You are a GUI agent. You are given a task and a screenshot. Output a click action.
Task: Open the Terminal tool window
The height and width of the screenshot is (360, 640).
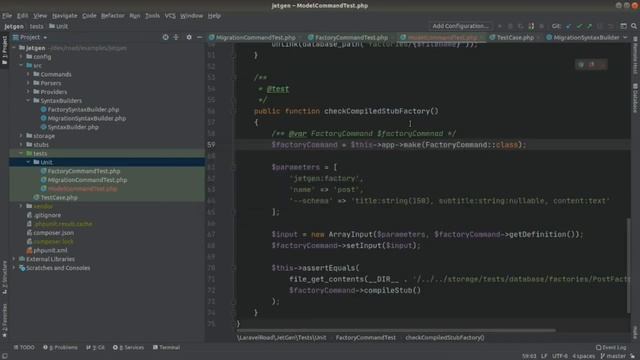click(x=167, y=348)
